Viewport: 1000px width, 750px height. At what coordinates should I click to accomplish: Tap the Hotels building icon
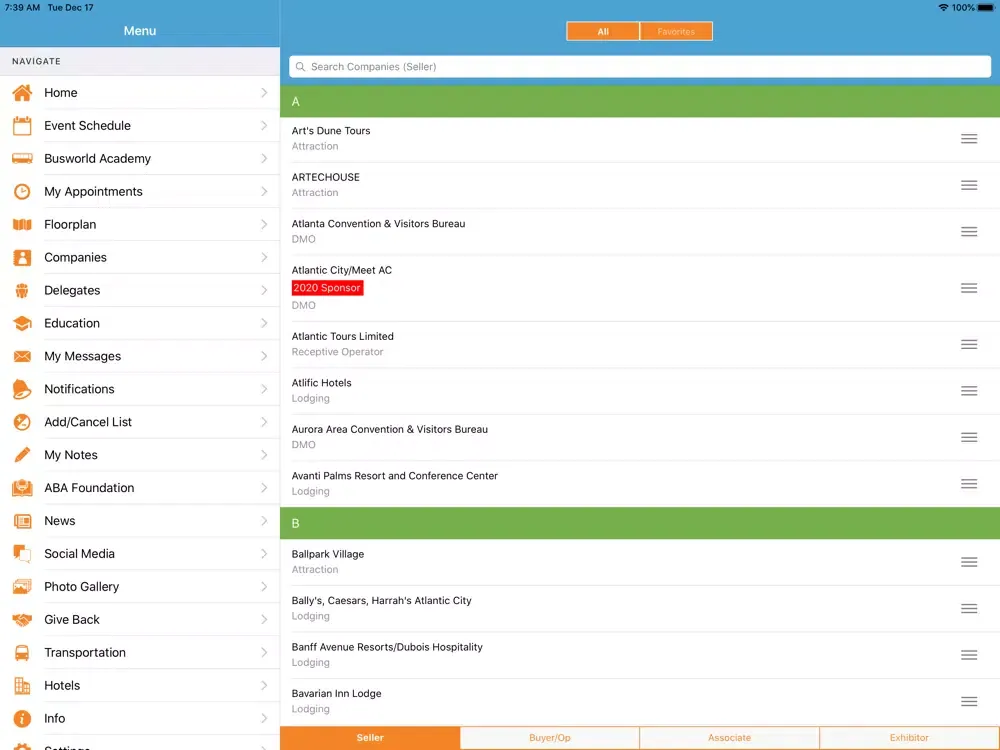tap(22, 686)
